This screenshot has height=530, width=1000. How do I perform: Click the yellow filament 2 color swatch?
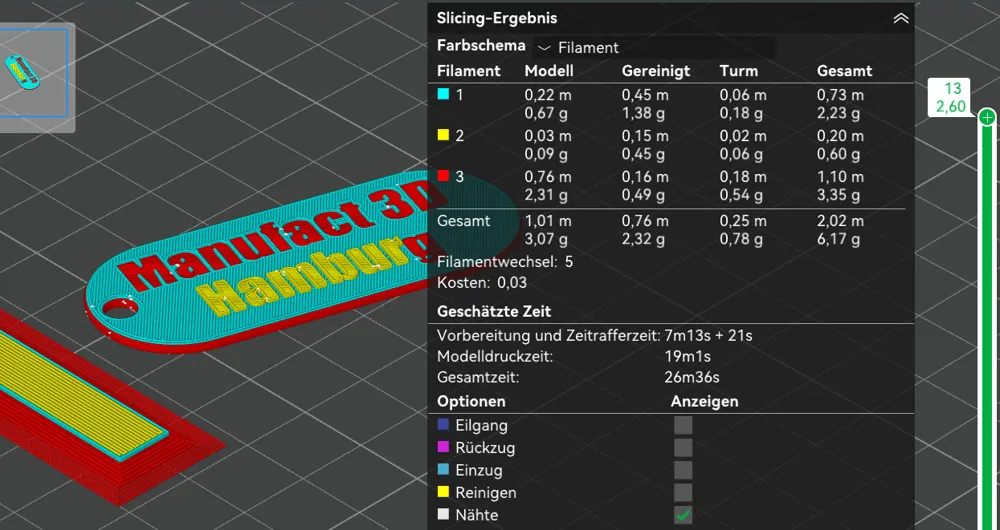pos(443,135)
